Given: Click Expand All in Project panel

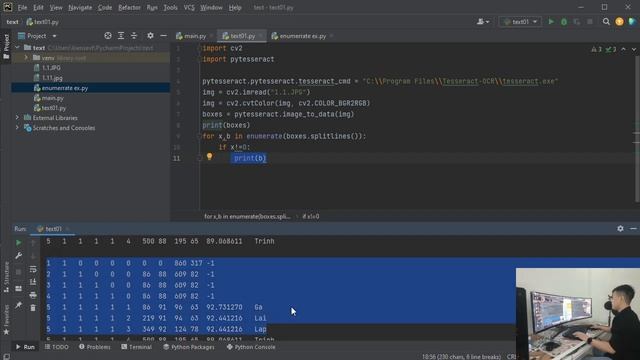Looking at the screenshot, I should click(x=121, y=36).
